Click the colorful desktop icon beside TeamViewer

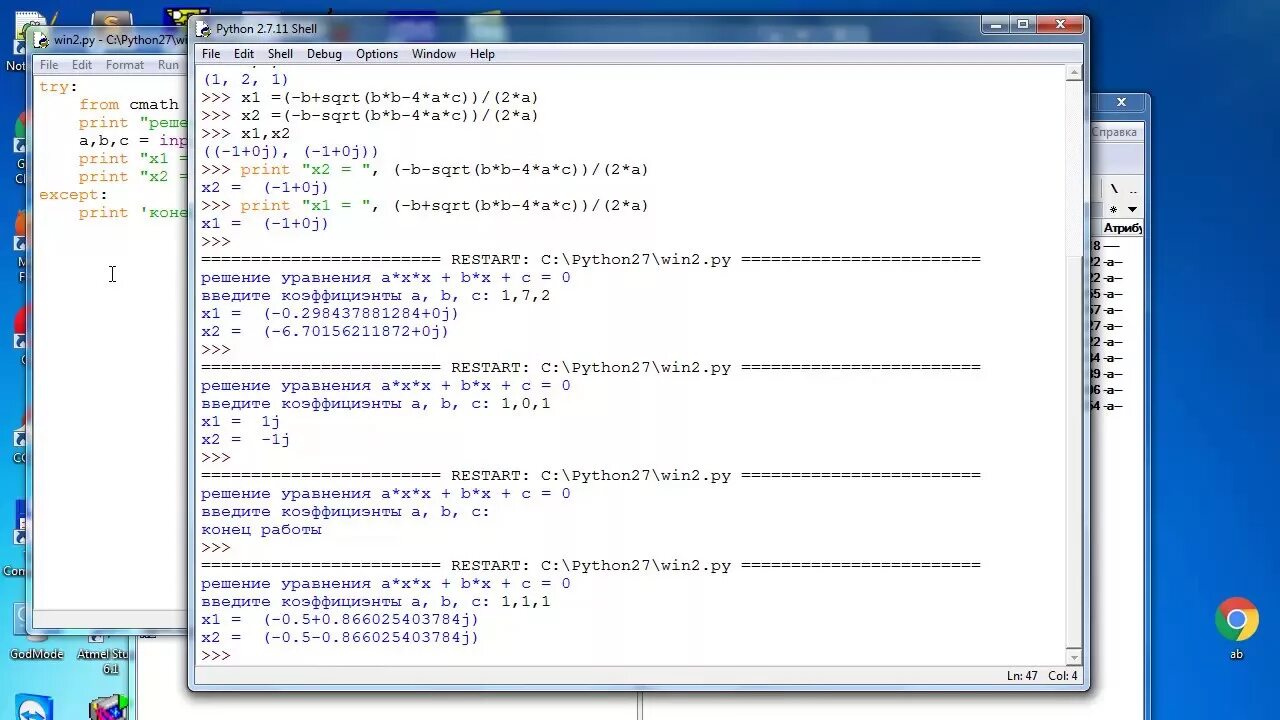coord(108,707)
